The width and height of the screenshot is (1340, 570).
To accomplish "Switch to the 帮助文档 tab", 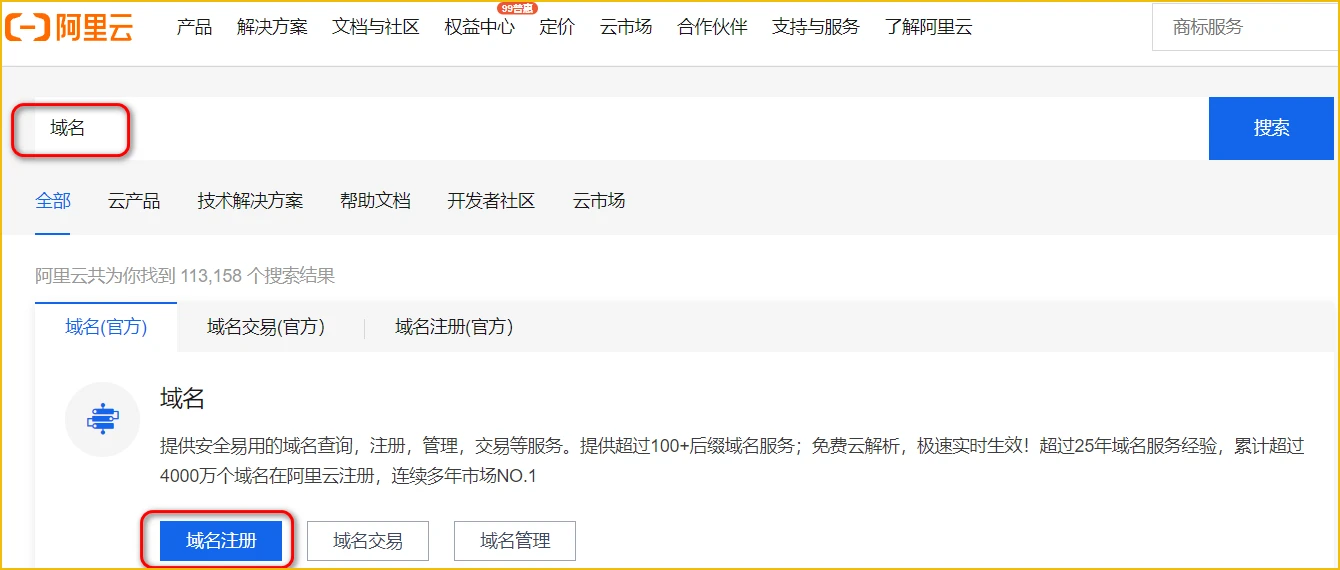I will click(x=375, y=201).
